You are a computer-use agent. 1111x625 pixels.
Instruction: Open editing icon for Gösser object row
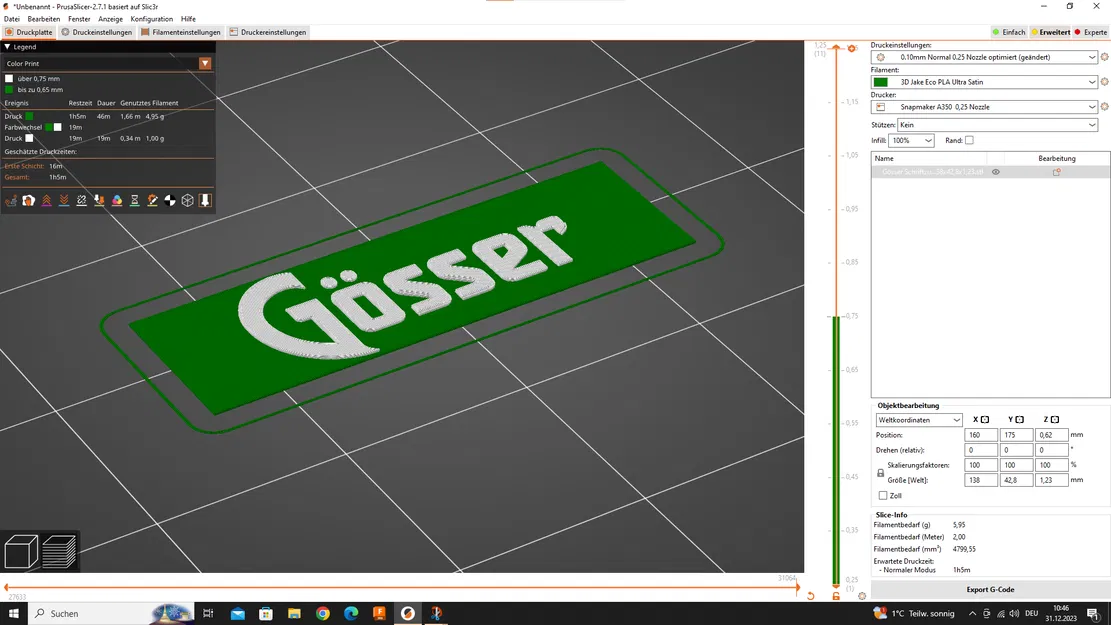[x=1056, y=172]
